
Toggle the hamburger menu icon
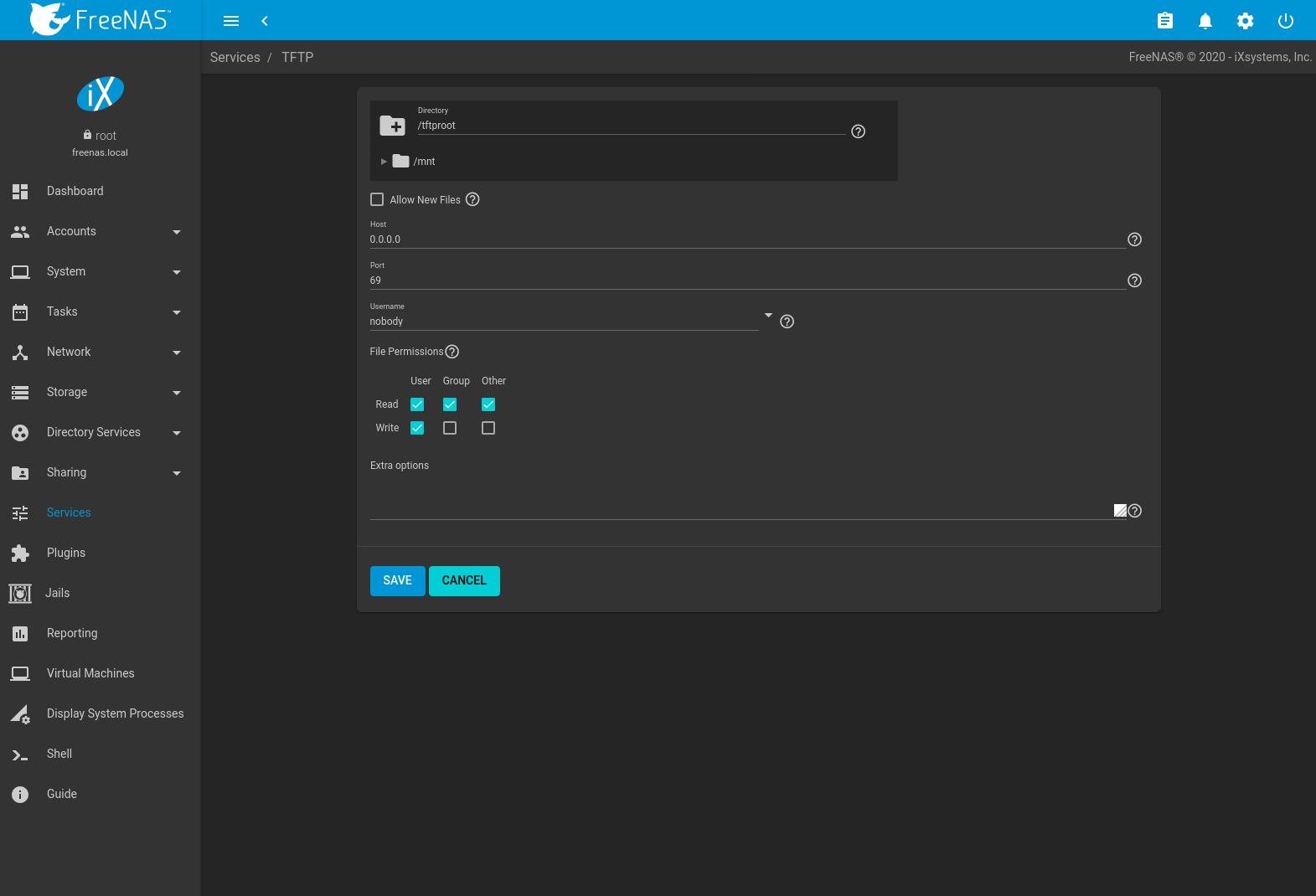(231, 21)
